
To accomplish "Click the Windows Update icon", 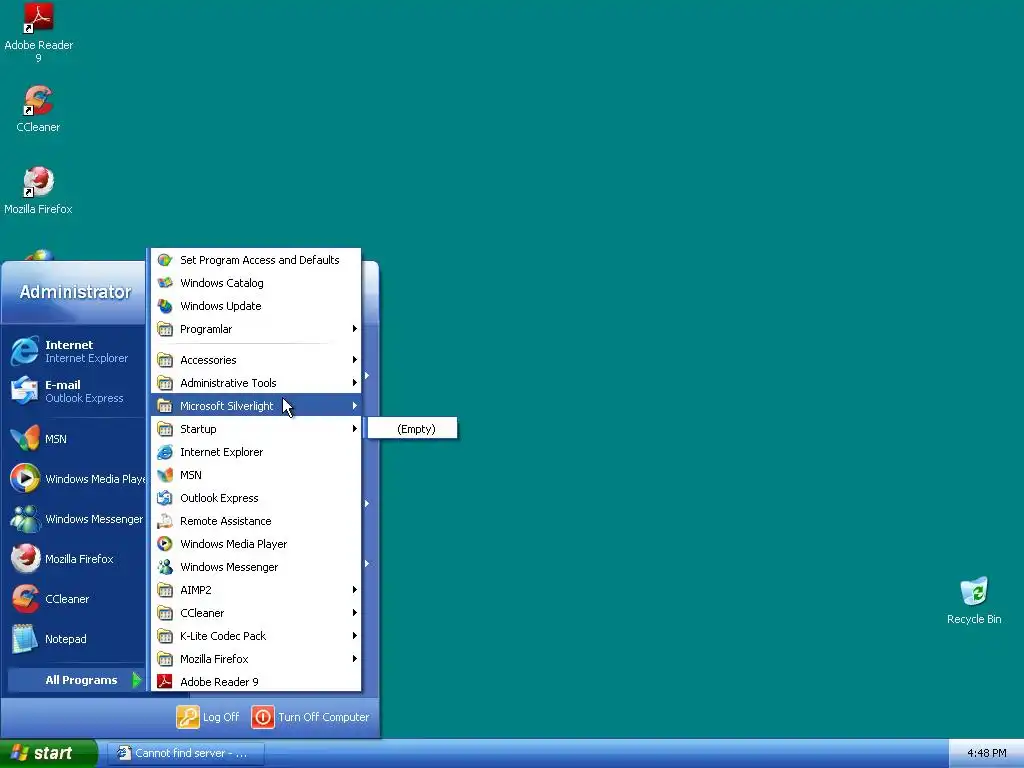I will pos(165,306).
